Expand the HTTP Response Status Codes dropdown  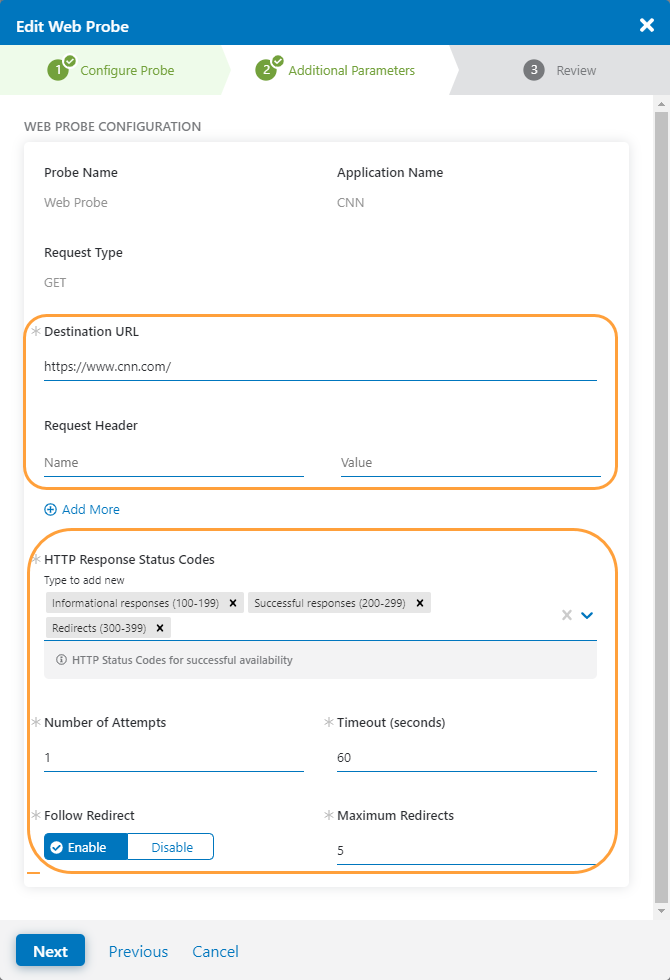[587, 615]
